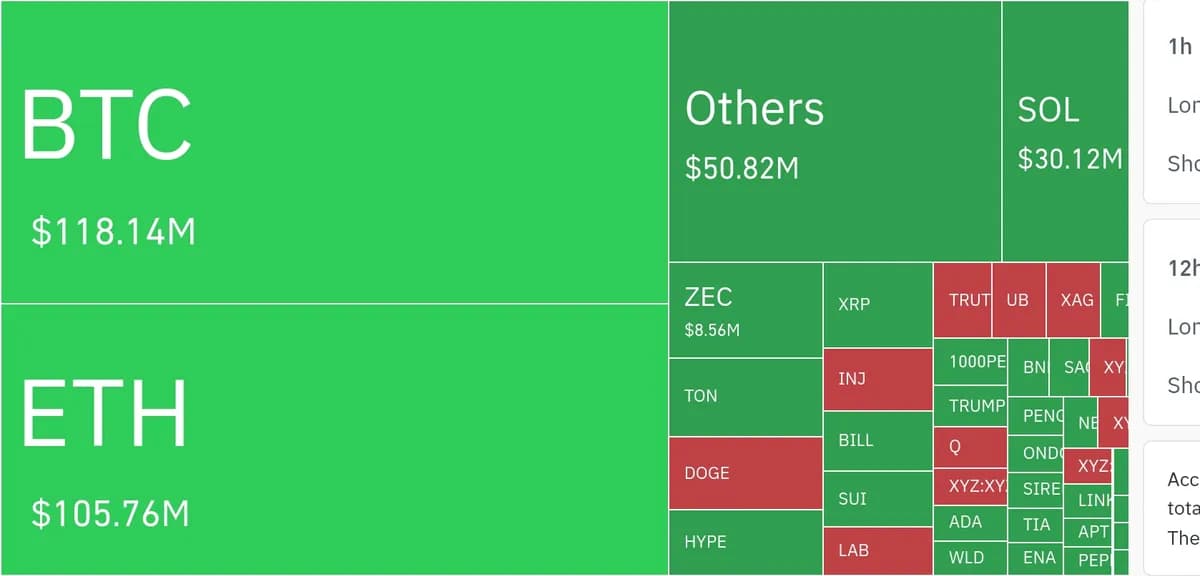The height and width of the screenshot is (576, 1200).
Task: Select the HYPE heatmap tile
Action: point(746,542)
